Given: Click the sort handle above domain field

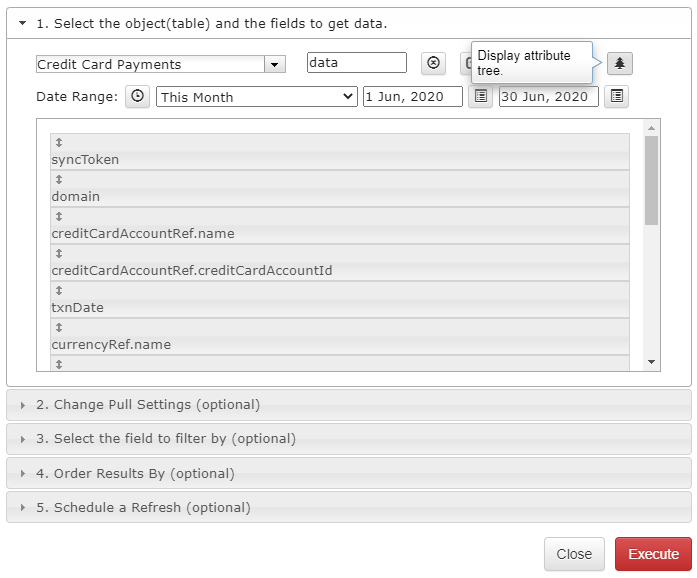Looking at the screenshot, I should pos(59,180).
